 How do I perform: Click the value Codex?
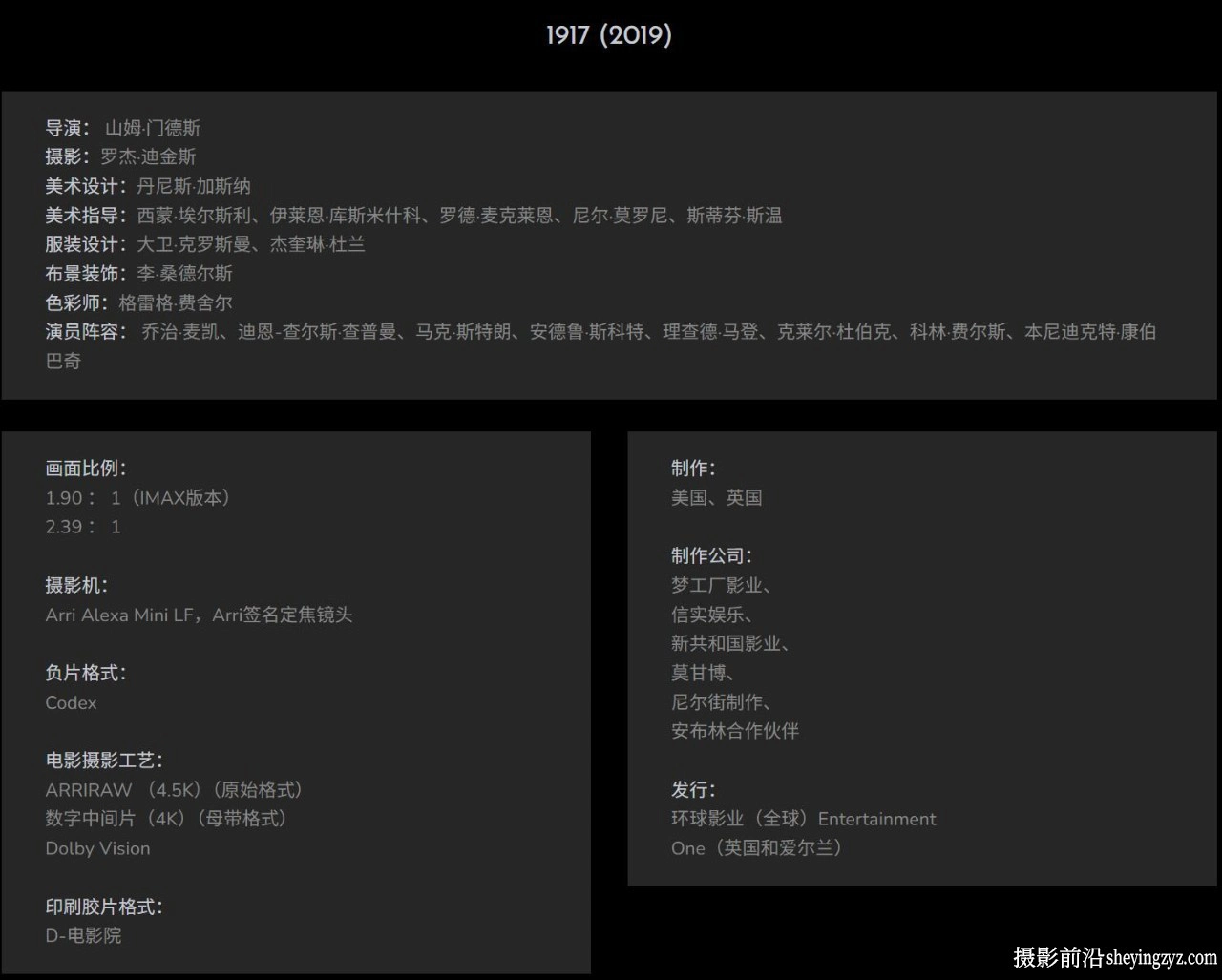click(x=71, y=702)
